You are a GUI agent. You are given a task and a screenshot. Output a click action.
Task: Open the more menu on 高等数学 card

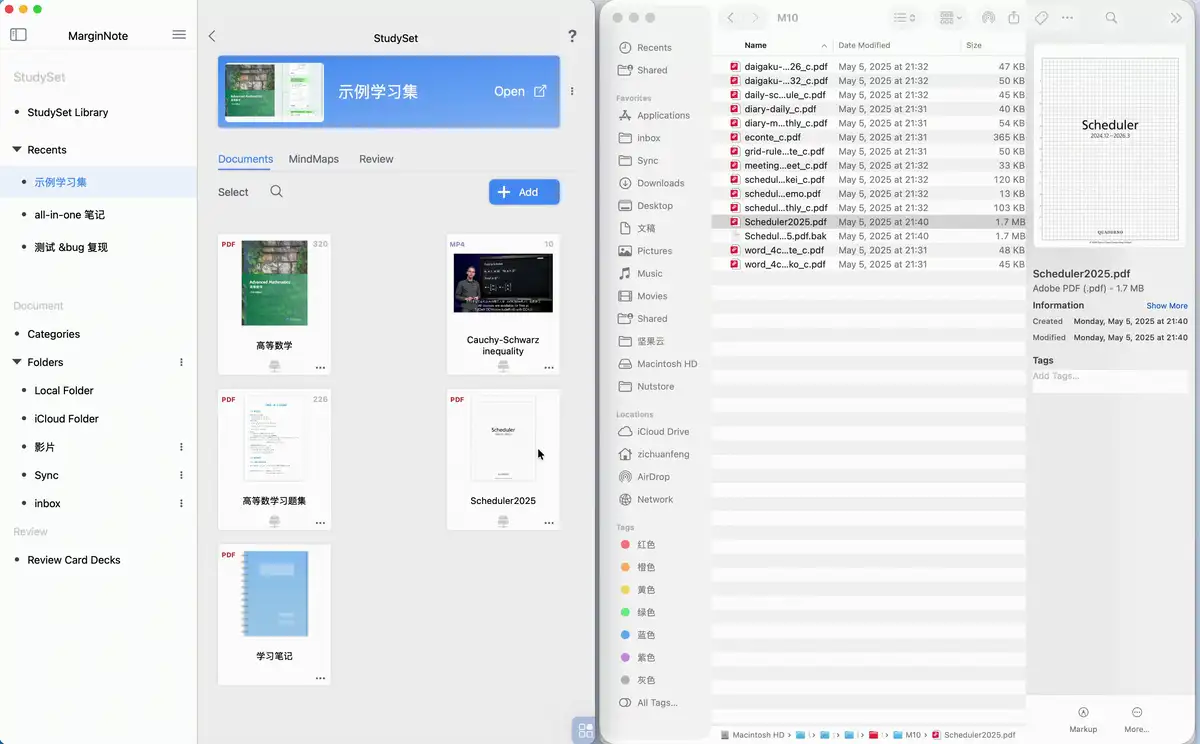coord(320,368)
